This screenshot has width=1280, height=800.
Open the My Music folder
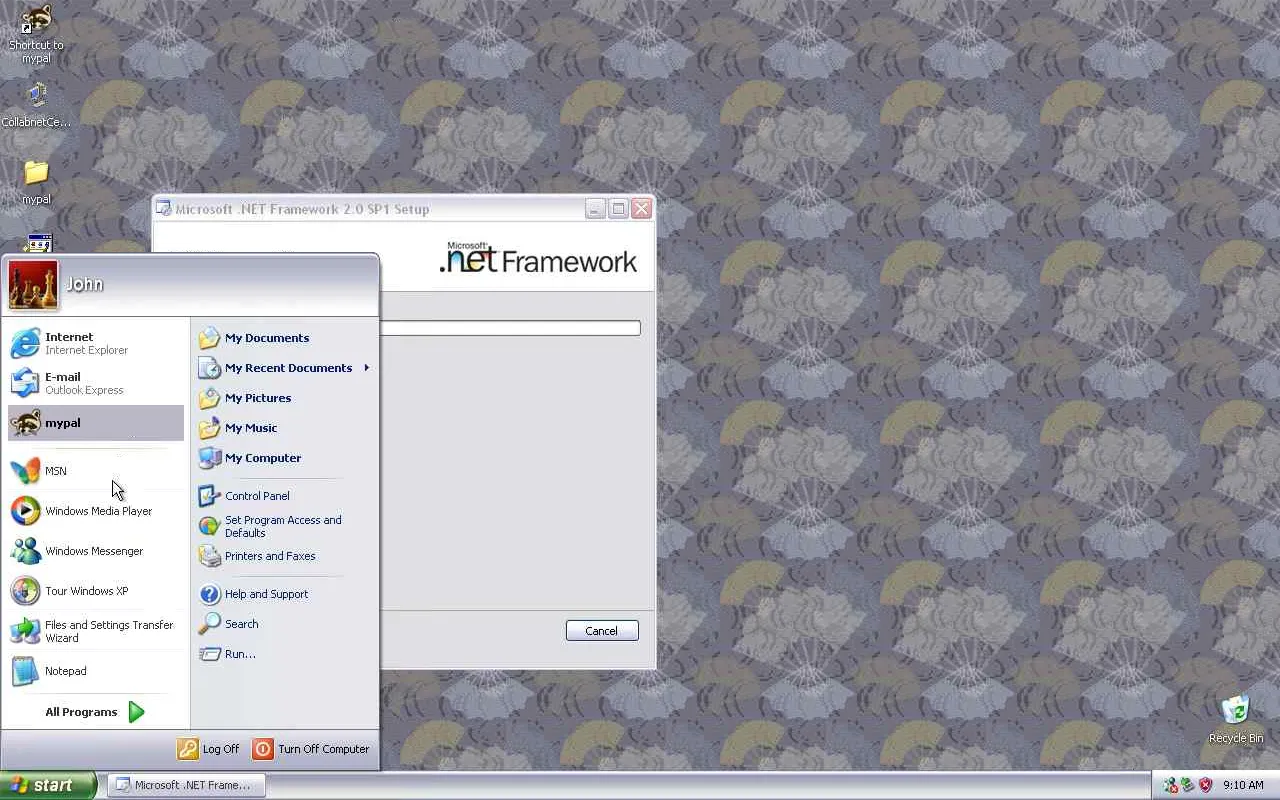coord(285,428)
